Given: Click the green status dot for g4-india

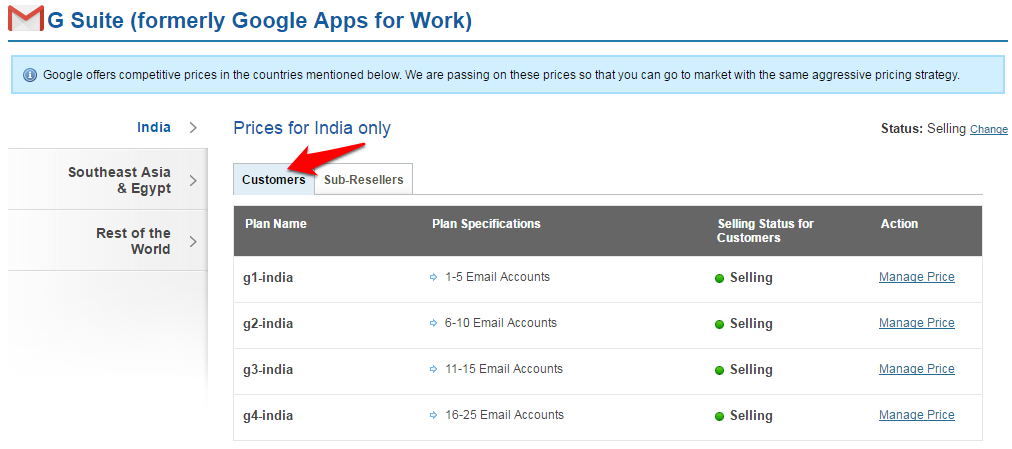Looking at the screenshot, I should point(720,416).
